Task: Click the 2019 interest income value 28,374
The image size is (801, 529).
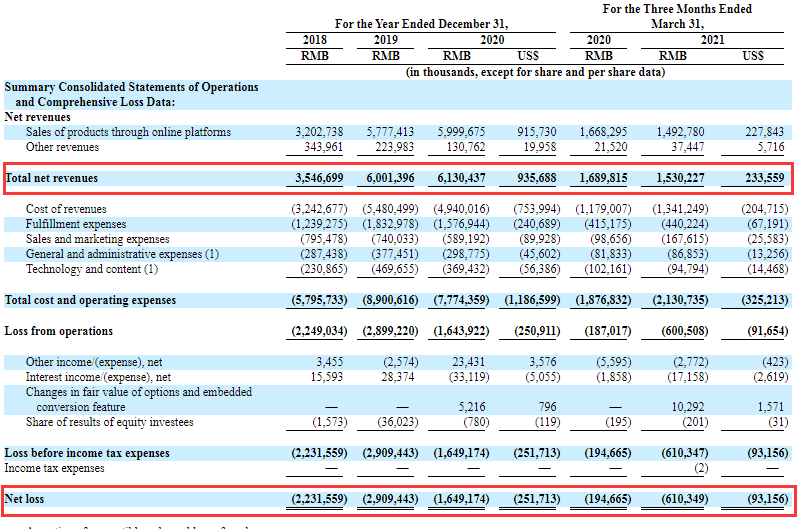Action: pyautogui.click(x=392, y=377)
